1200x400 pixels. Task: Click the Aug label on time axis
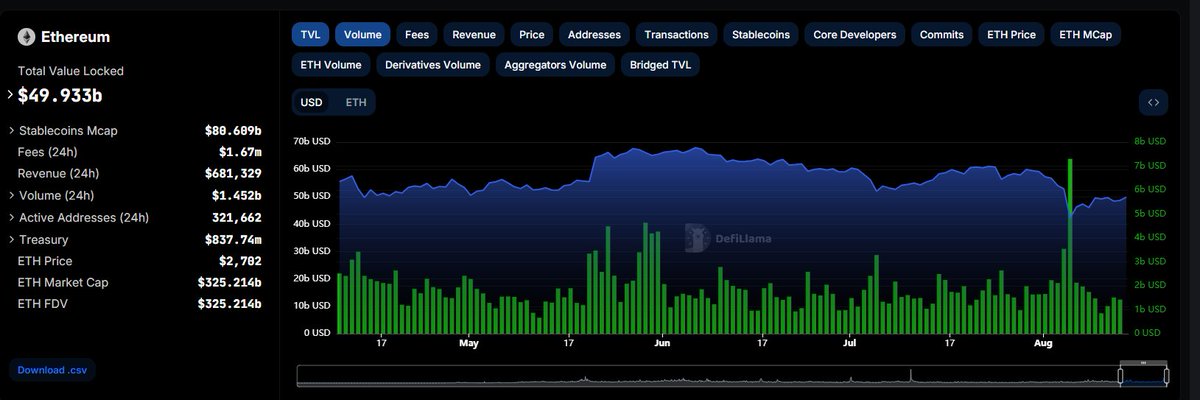[1043, 344]
